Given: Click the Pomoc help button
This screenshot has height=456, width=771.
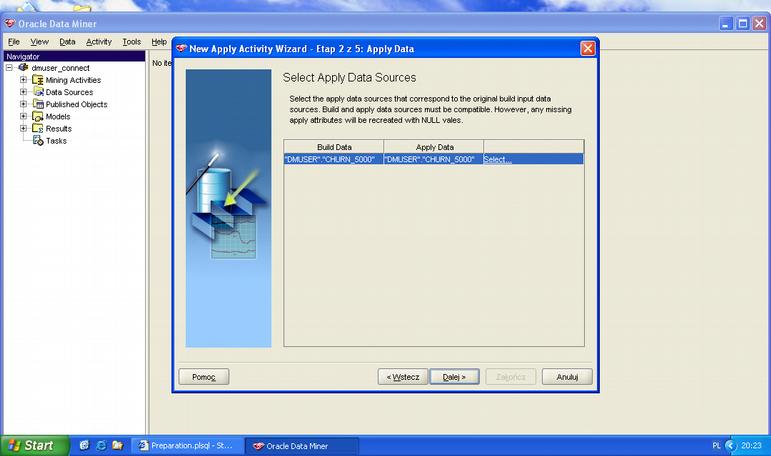Looking at the screenshot, I should coord(204,377).
